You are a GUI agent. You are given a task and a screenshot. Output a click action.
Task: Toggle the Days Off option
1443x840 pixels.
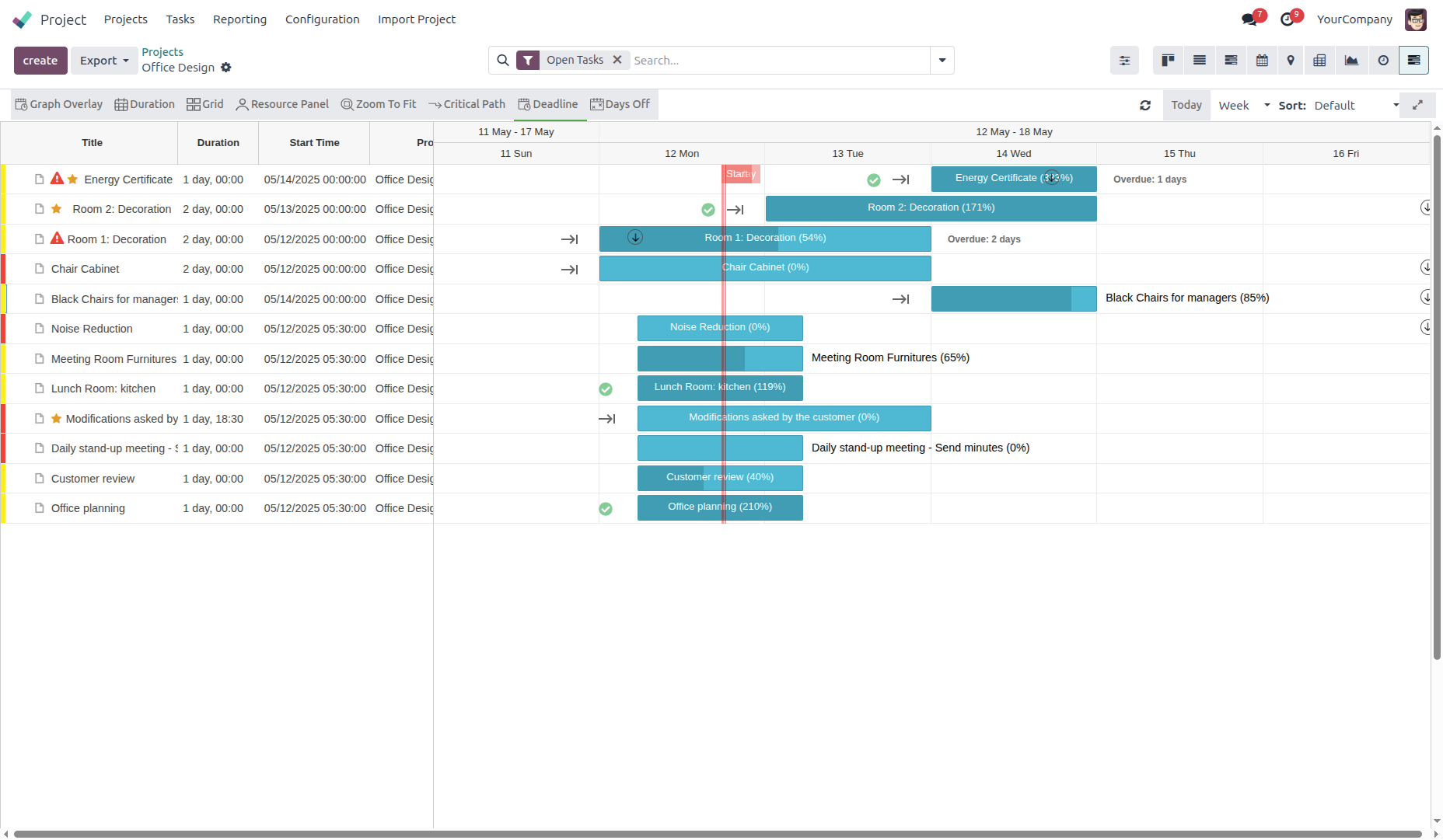coord(620,104)
